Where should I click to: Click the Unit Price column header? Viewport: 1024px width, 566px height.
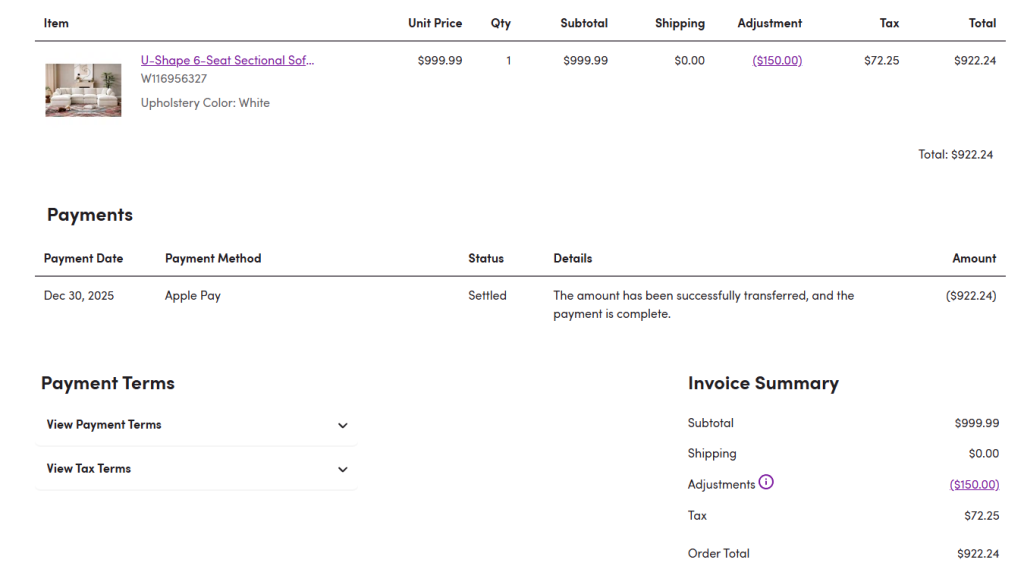[434, 23]
